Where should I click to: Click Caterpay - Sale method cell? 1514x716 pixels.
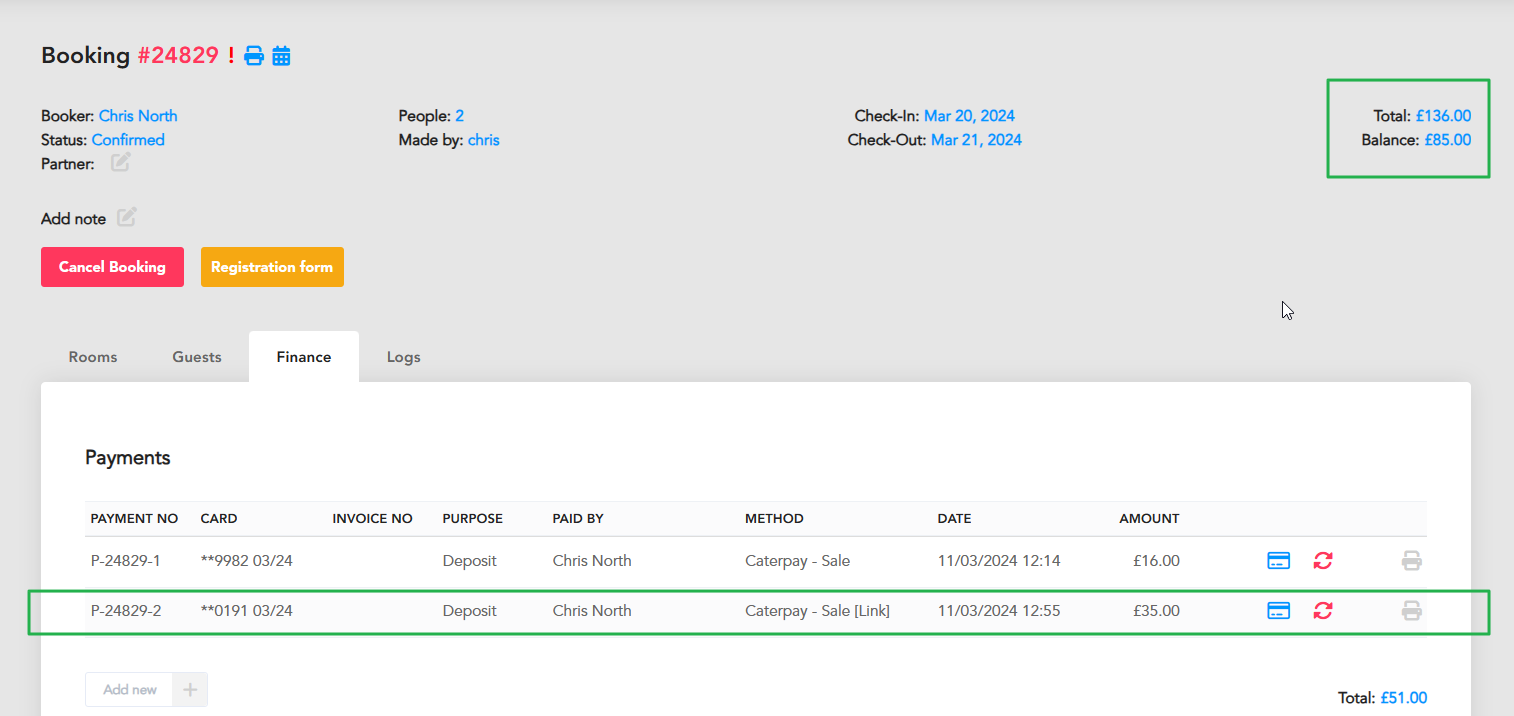[x=797, y=561]
